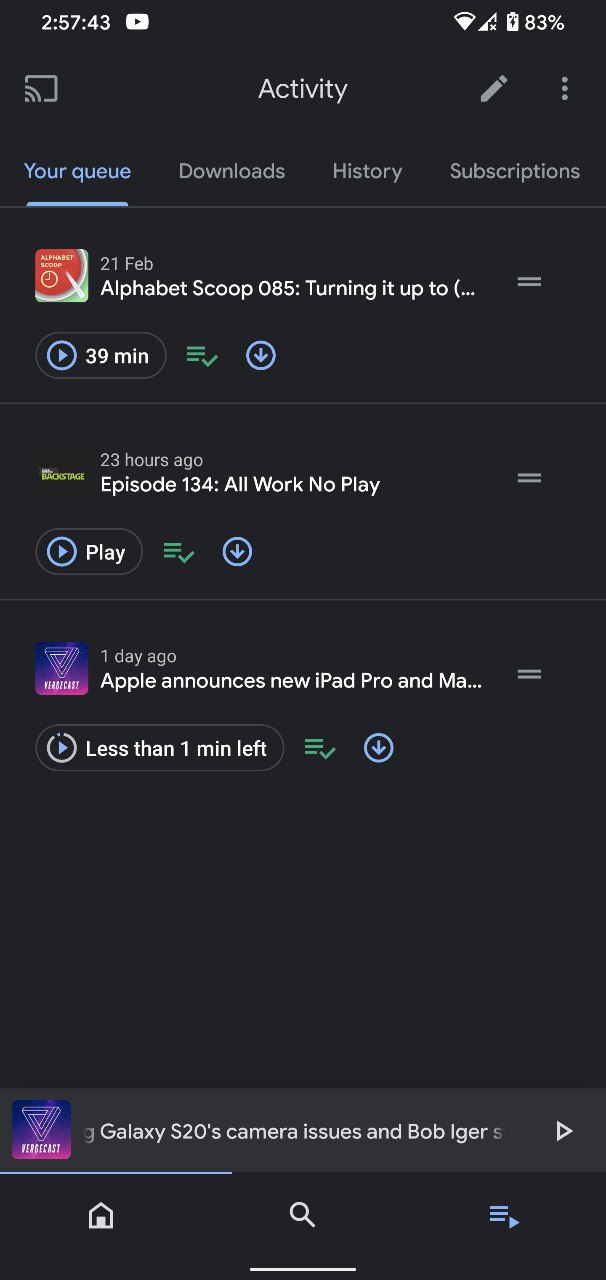Viewport: 606px width, 1280px height.
Task: Play Episode 134: All Work No Play
Action: (x=88, y=551)
